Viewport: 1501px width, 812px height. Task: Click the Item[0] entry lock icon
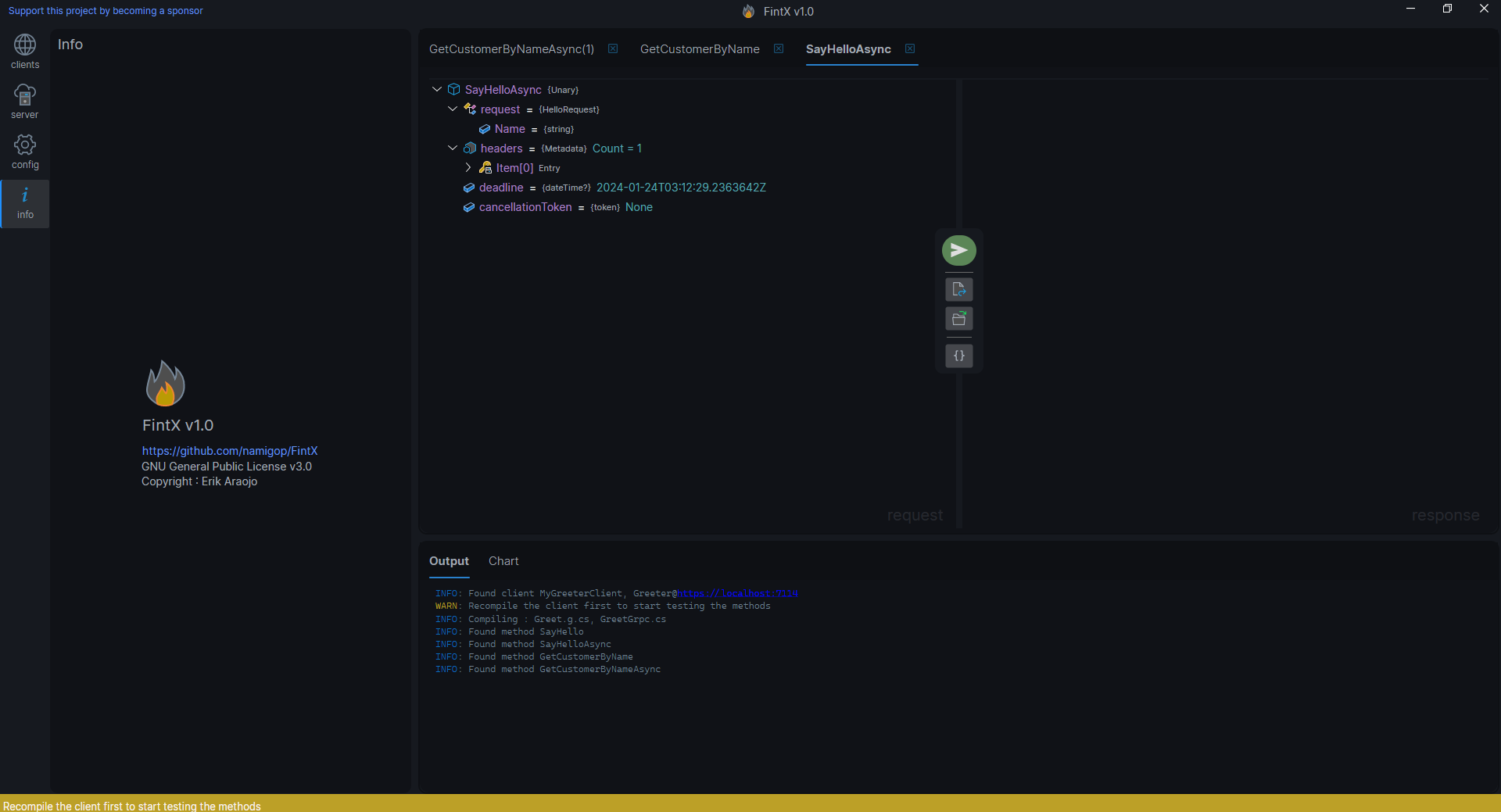pyautogui.click(x=485, y=167)
